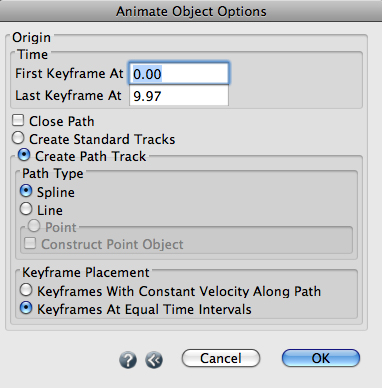Tick the Construct Point Object checkbox
The width and height of the screenshot is (382, 388).
pyautogui.click(x=30, y=243)
